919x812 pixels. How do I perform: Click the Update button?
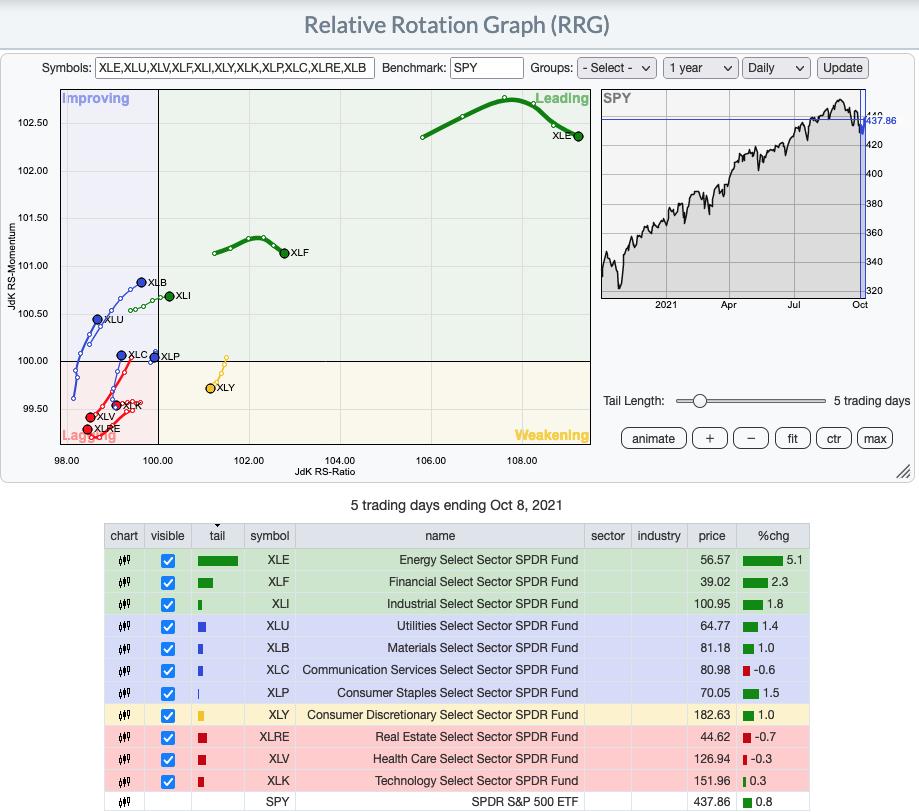(843, 68)
